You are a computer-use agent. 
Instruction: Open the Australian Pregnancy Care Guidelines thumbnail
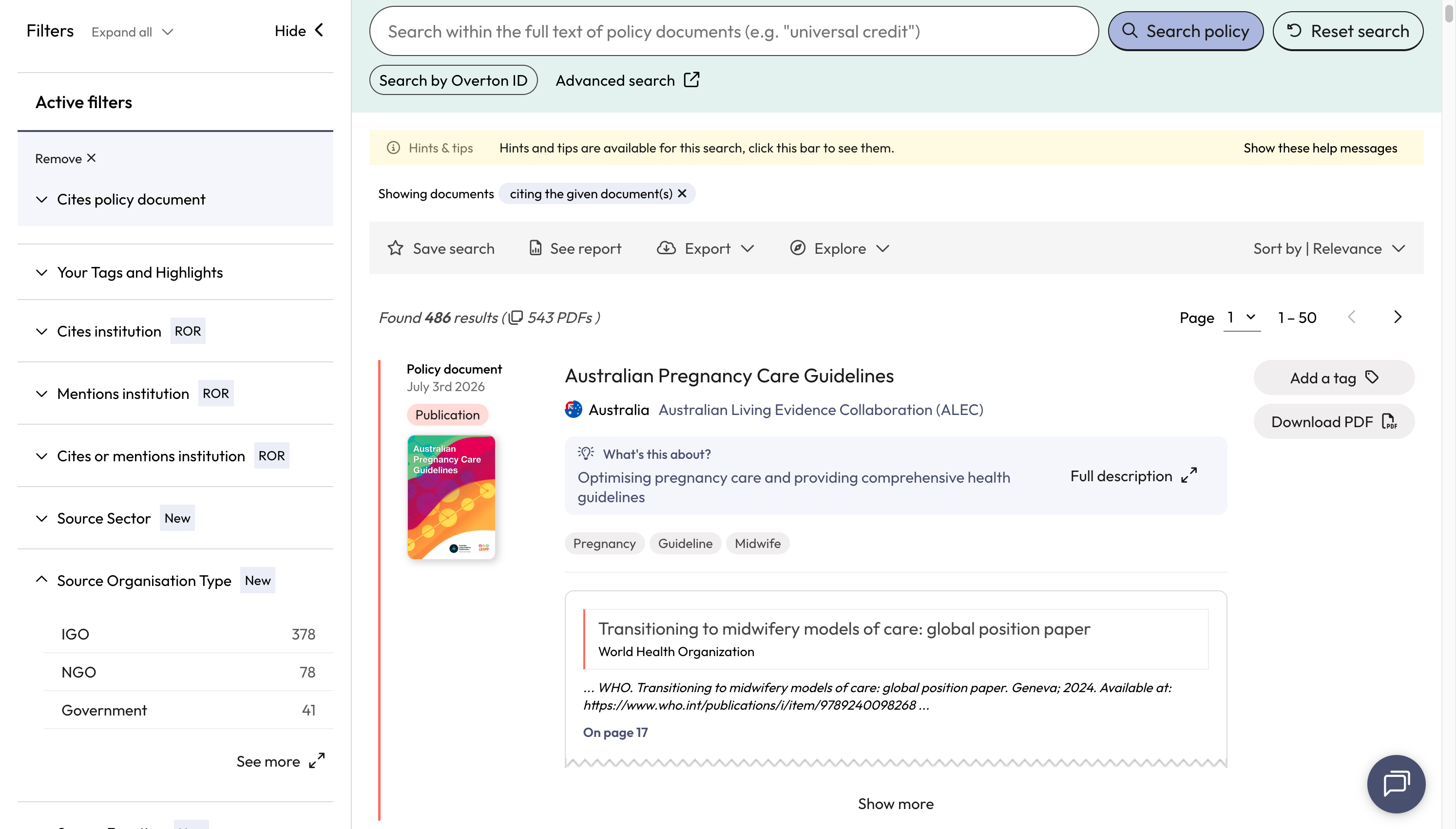[x=451, y=497]
